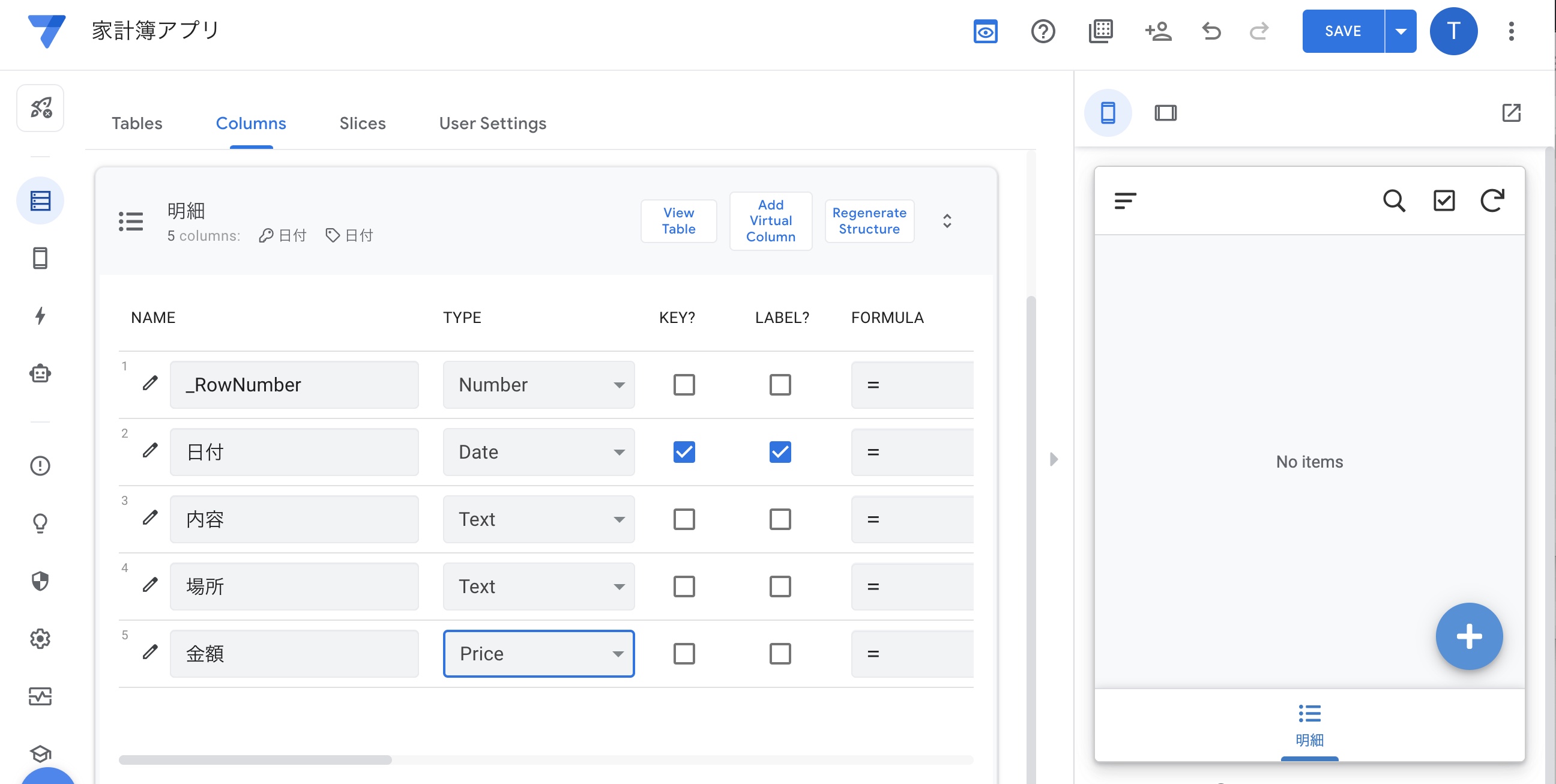Switch to the Slices tab
The height and width of the screenshot is (784, 1556).
(x=362, y=123)
